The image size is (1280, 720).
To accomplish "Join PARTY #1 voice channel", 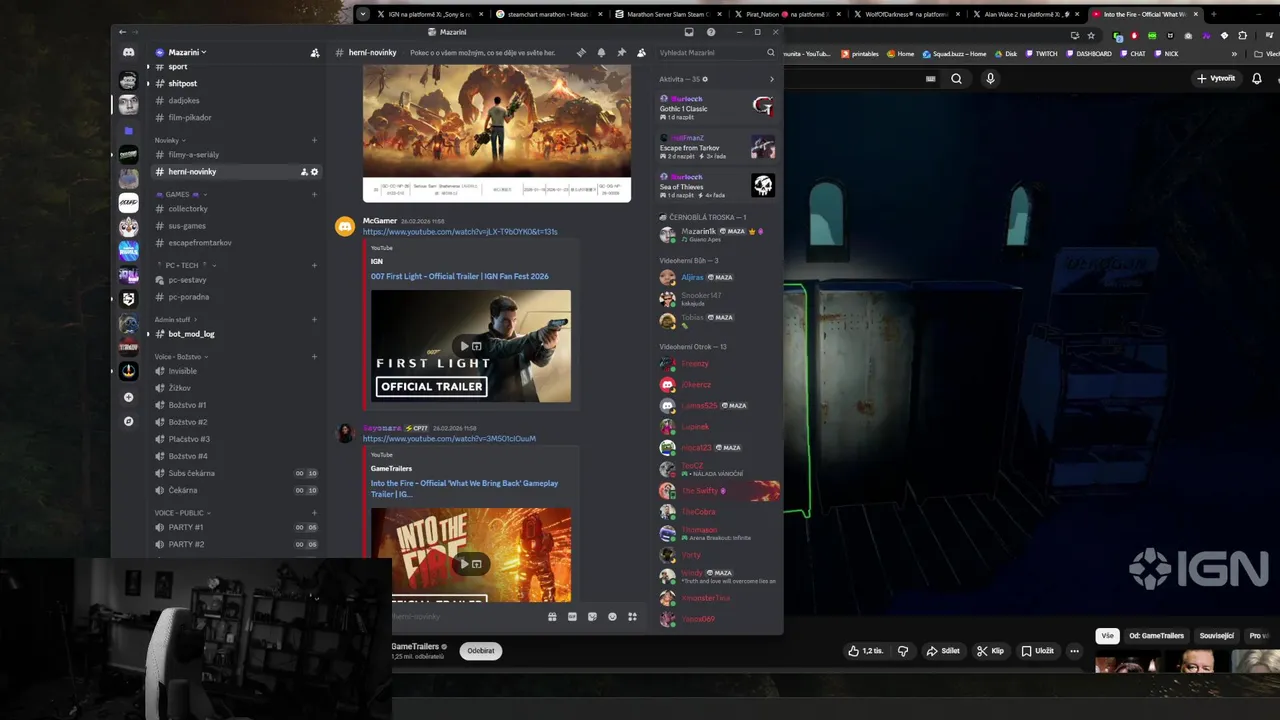I will point(186,527).
